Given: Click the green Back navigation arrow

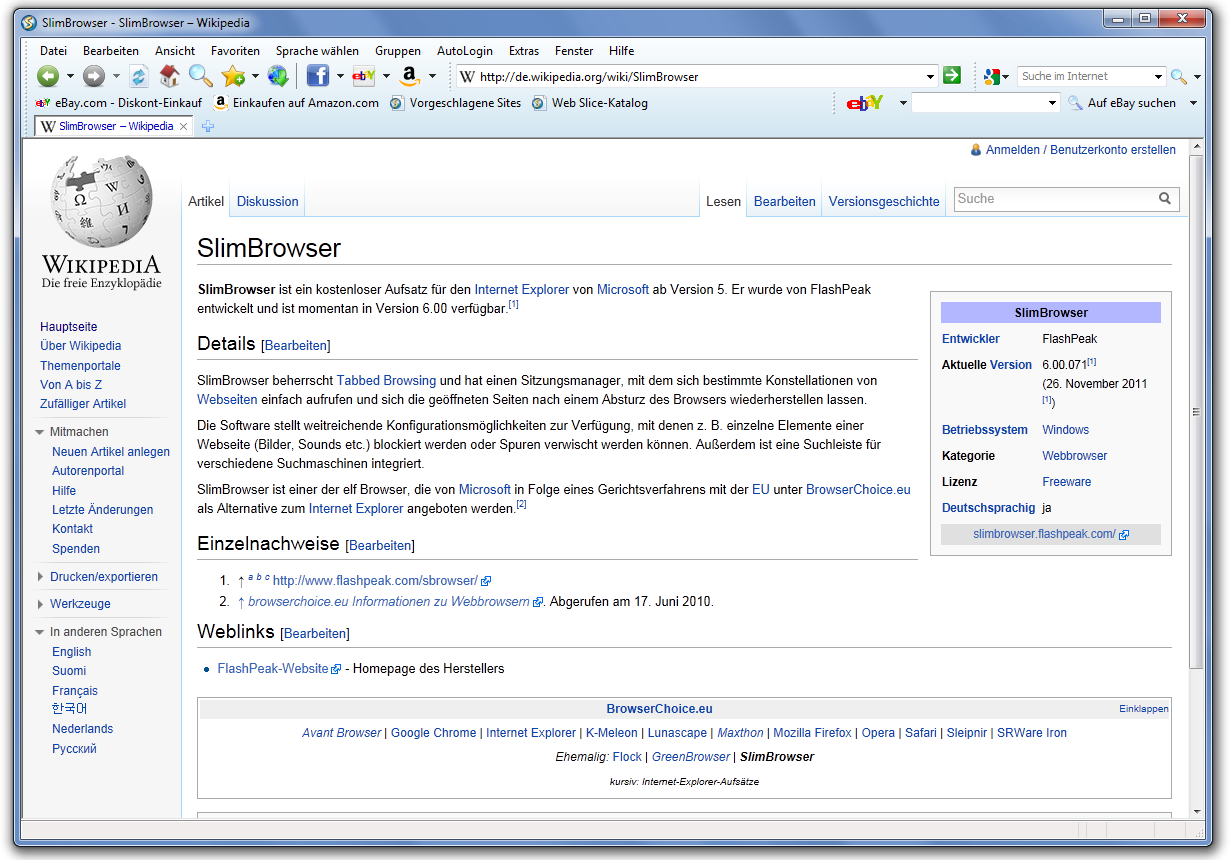Looking at the screenshot, I should tap(47, 76).
